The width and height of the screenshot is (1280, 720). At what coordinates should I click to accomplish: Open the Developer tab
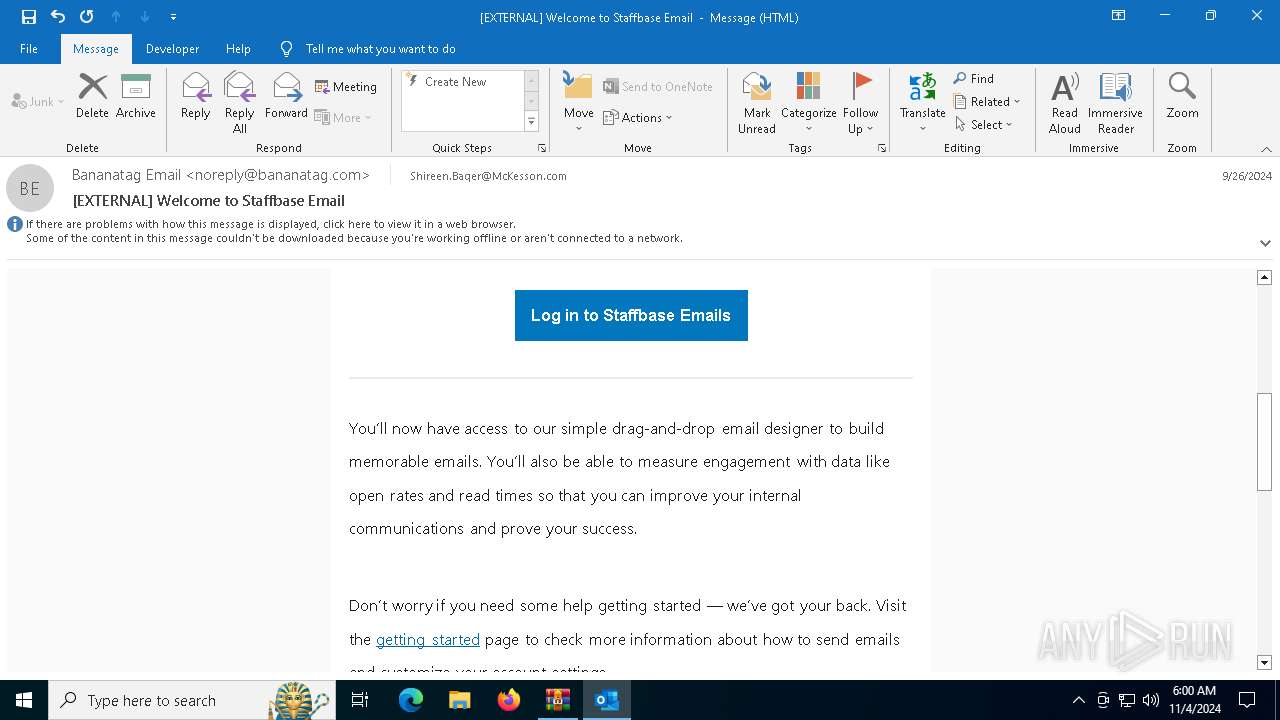172,48
